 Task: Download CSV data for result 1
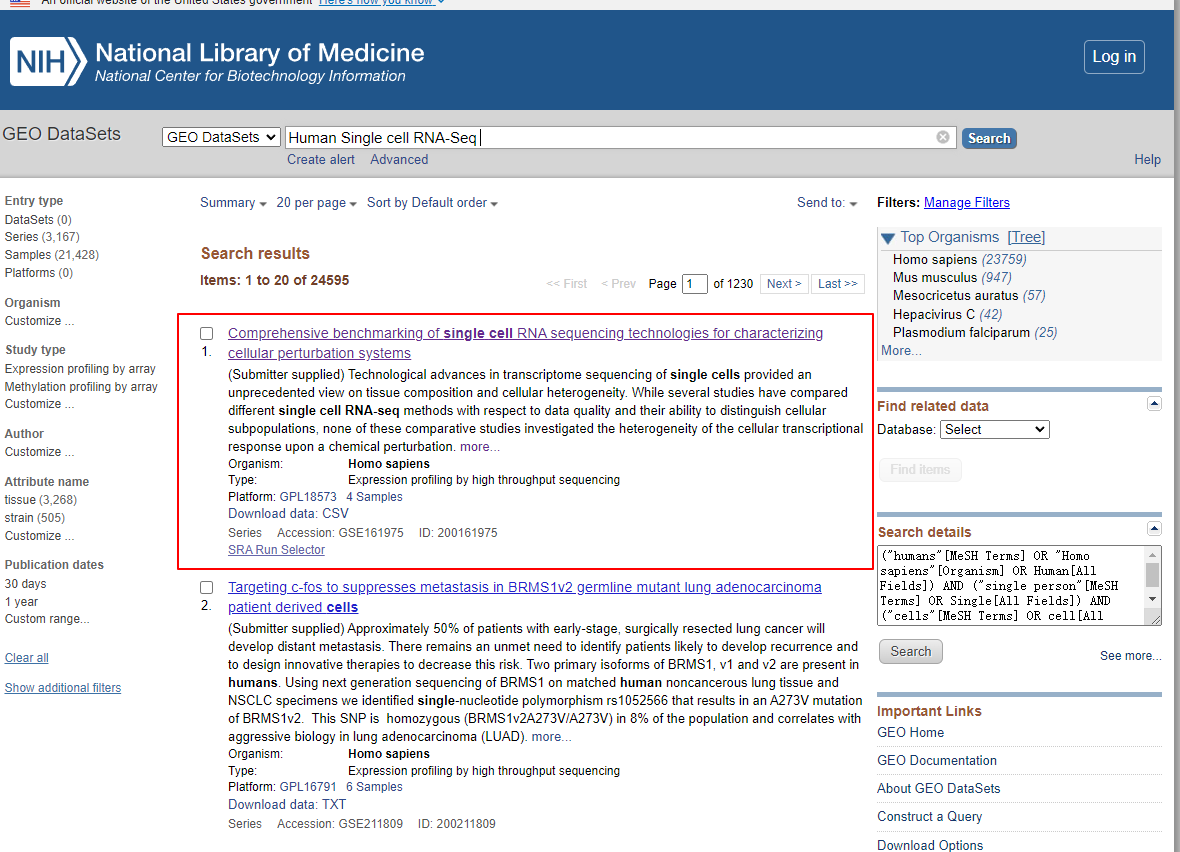[288, 514]
